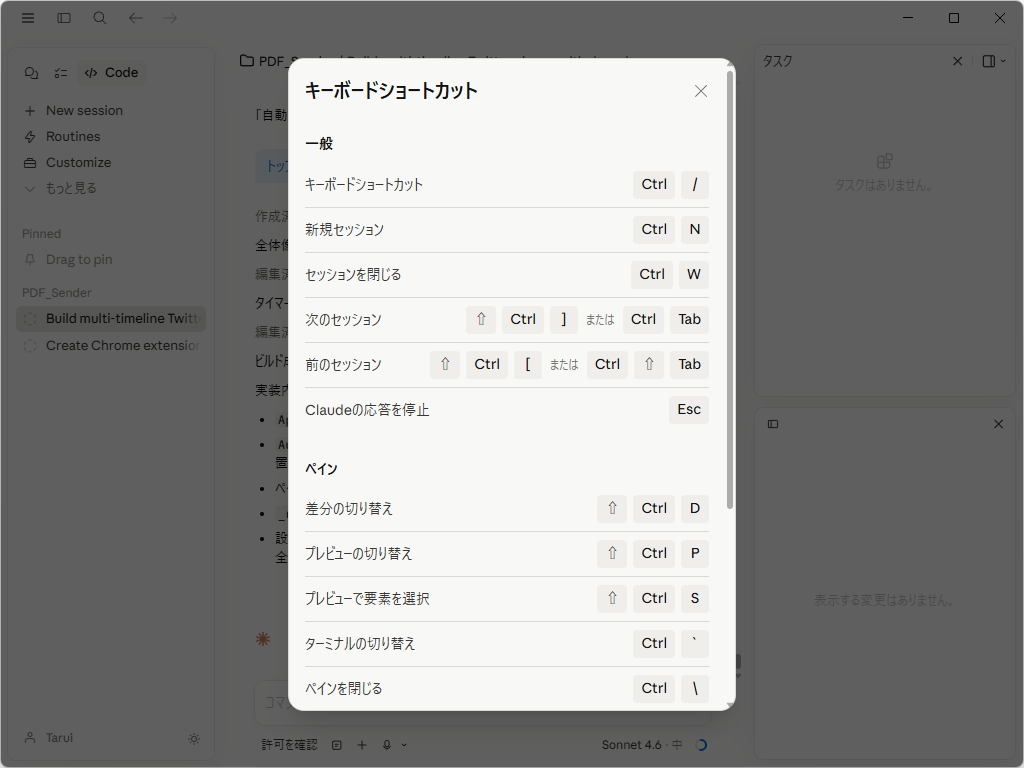Open the chat sessions icon
The width and height of the screenshot is (1024, 768).
point(33,72)
